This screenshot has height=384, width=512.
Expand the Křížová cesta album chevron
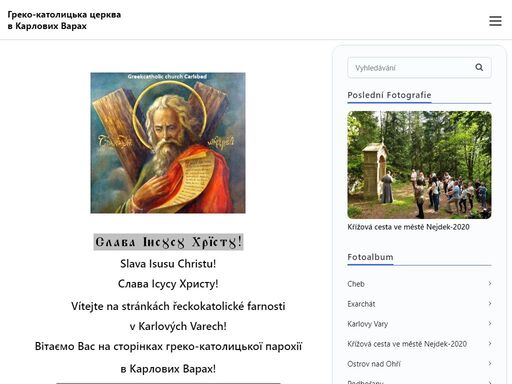coord(490,343)
